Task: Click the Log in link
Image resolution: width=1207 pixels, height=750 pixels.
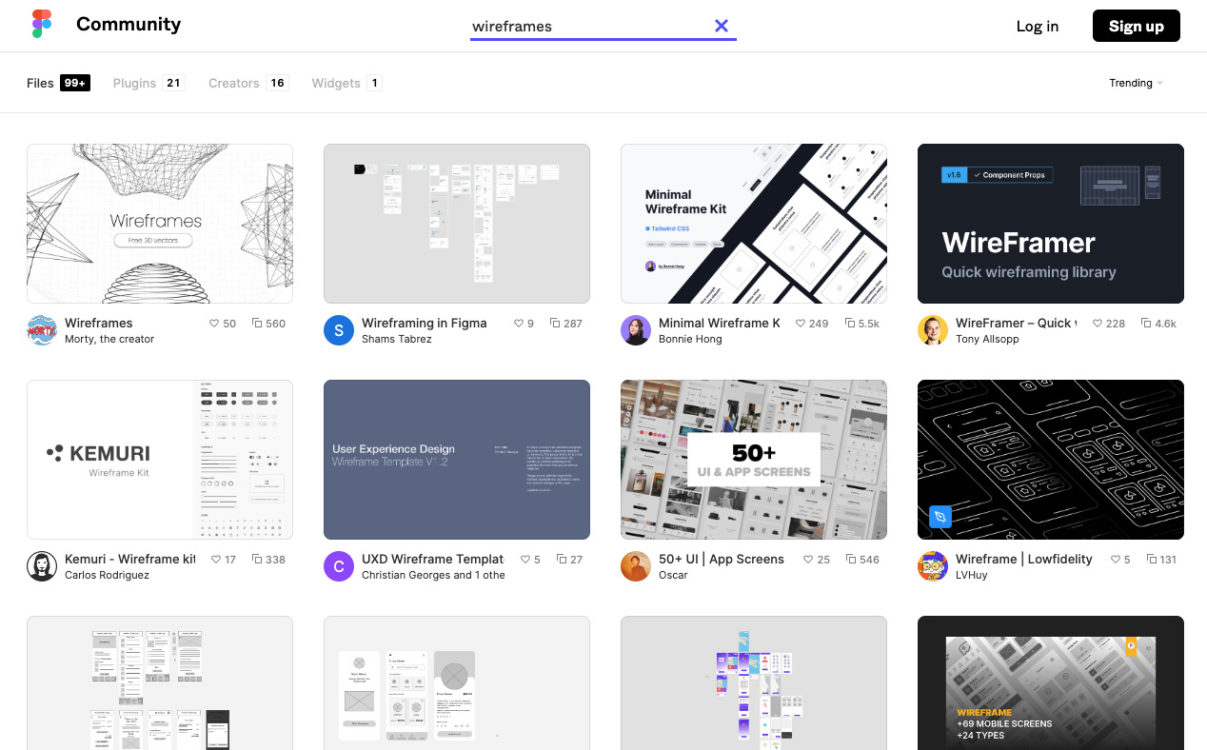Action: (1037, 26)
